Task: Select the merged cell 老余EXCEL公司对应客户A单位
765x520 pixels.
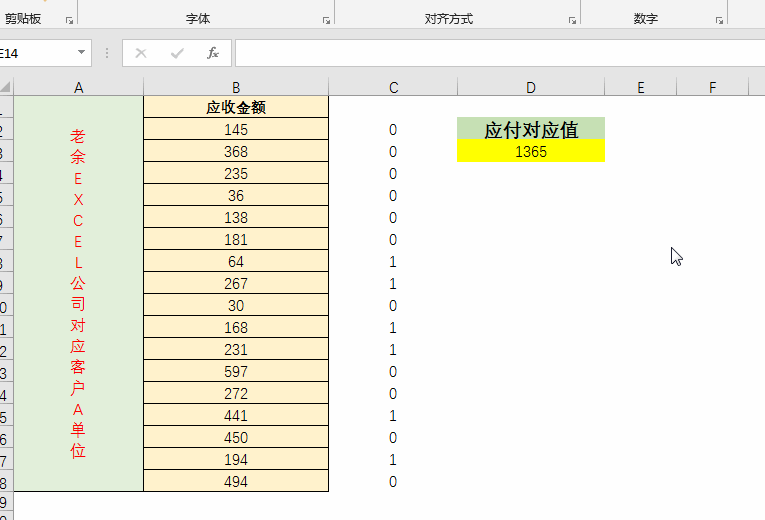Action: pyautogui.click(x=79, y=293)
